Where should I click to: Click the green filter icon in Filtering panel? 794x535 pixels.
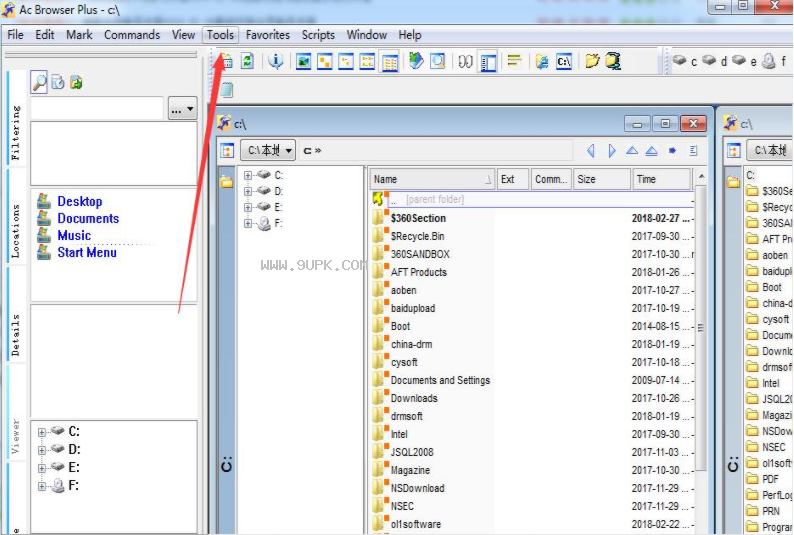point(76,82)
